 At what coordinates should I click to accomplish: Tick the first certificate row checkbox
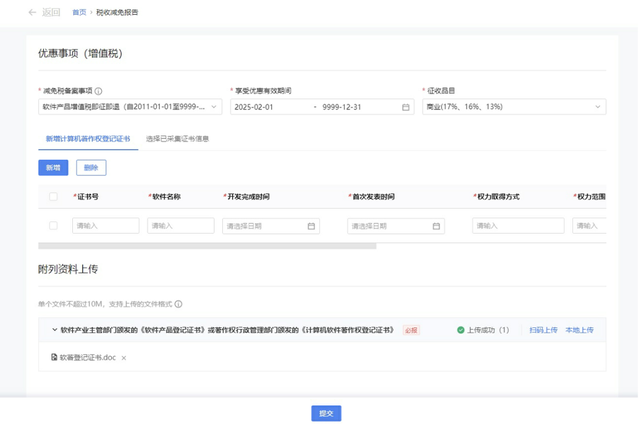click(x=53, y=225)
